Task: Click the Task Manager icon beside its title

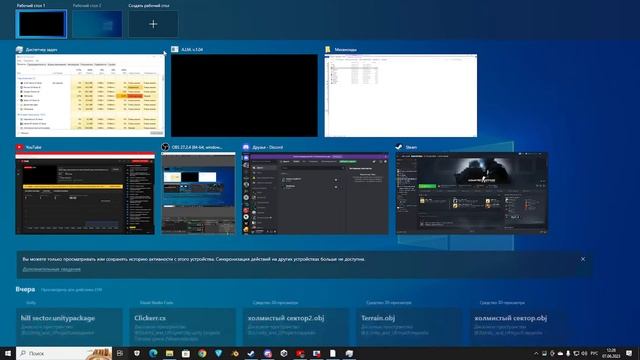Action: click(x=19, y=49)
